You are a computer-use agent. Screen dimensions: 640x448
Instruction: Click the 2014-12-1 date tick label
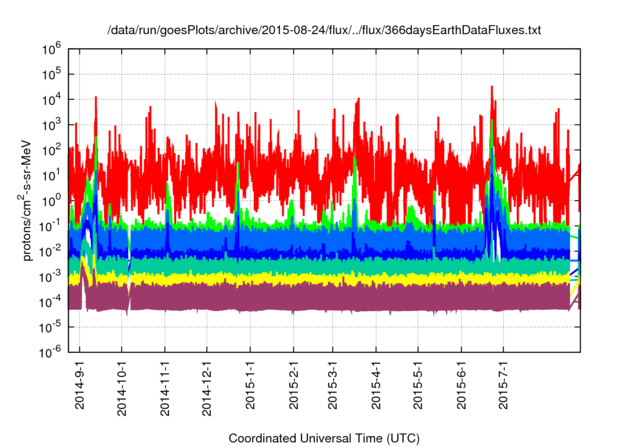pyautogui.click(x=207, y=383)
